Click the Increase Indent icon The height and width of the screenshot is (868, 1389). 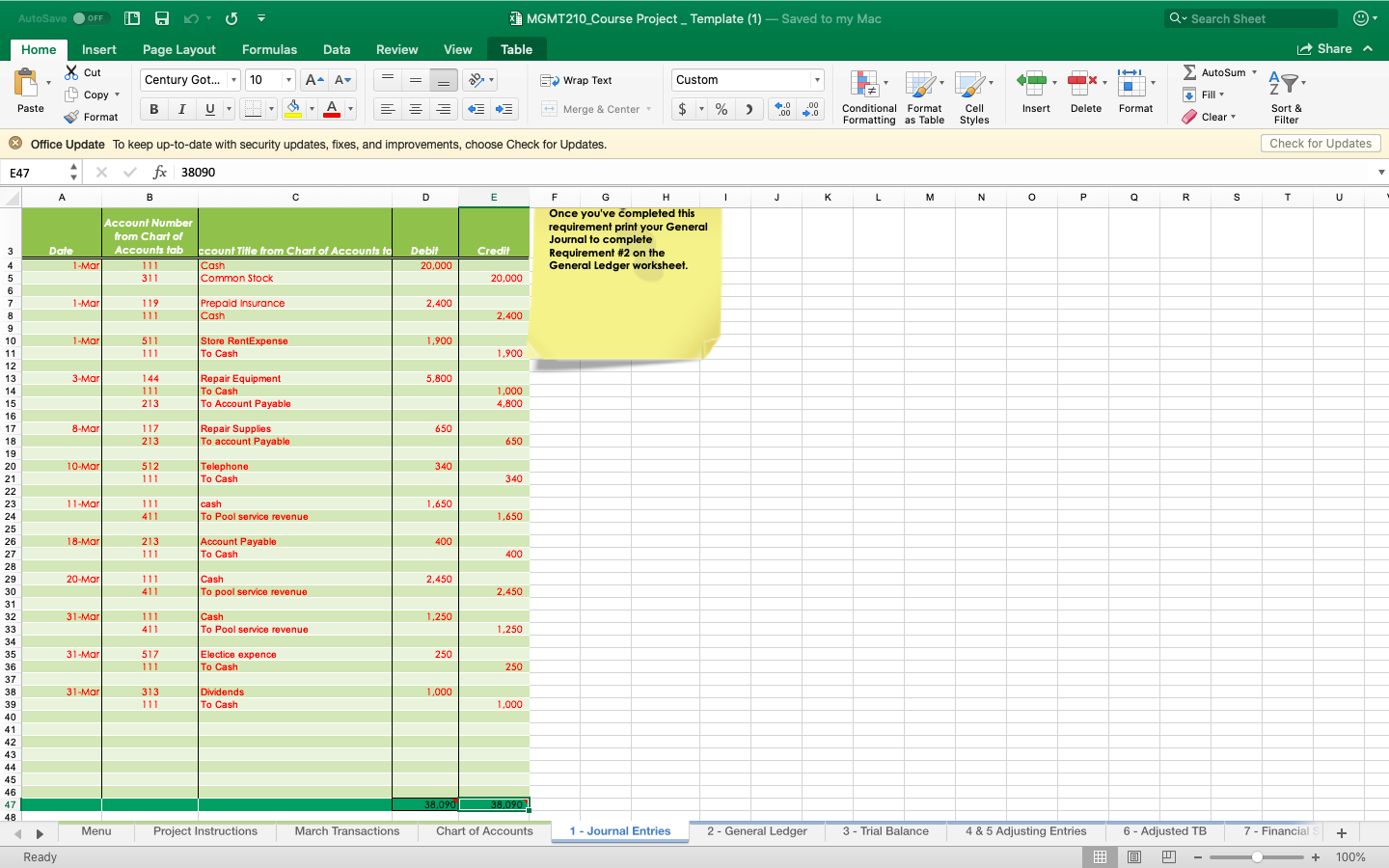pos(504,109)
